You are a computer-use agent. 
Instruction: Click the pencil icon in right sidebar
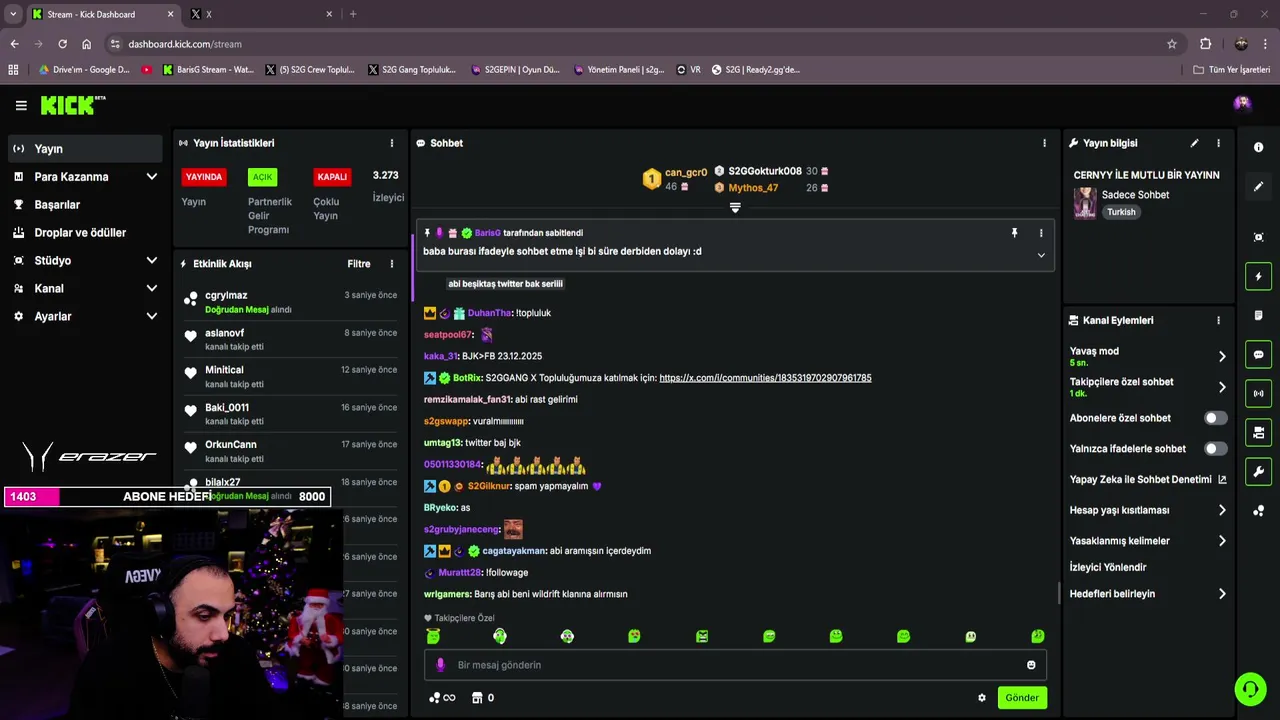click(x=1258, y=186)
